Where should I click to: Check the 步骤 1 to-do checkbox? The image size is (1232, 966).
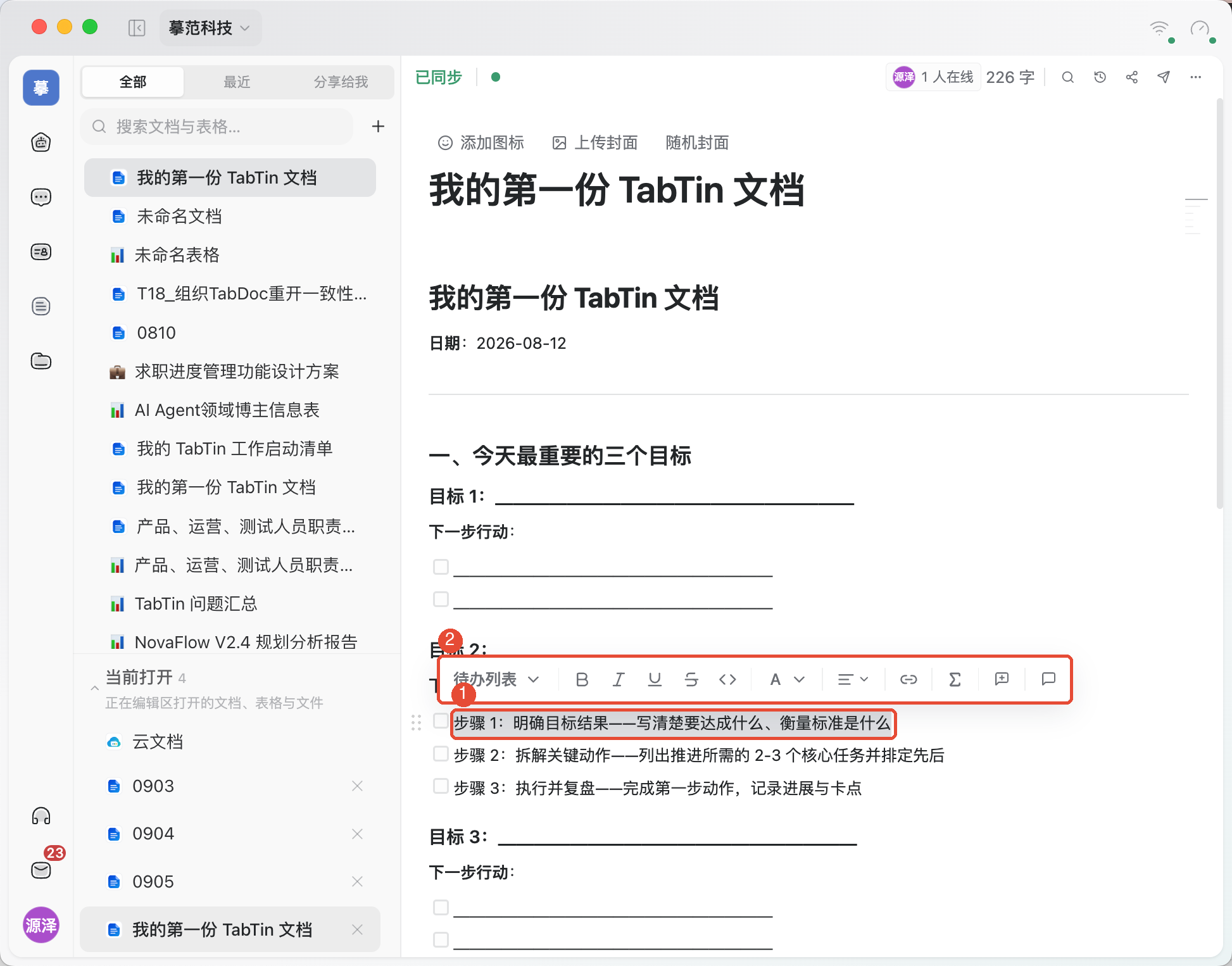click(x=441, y=720)
